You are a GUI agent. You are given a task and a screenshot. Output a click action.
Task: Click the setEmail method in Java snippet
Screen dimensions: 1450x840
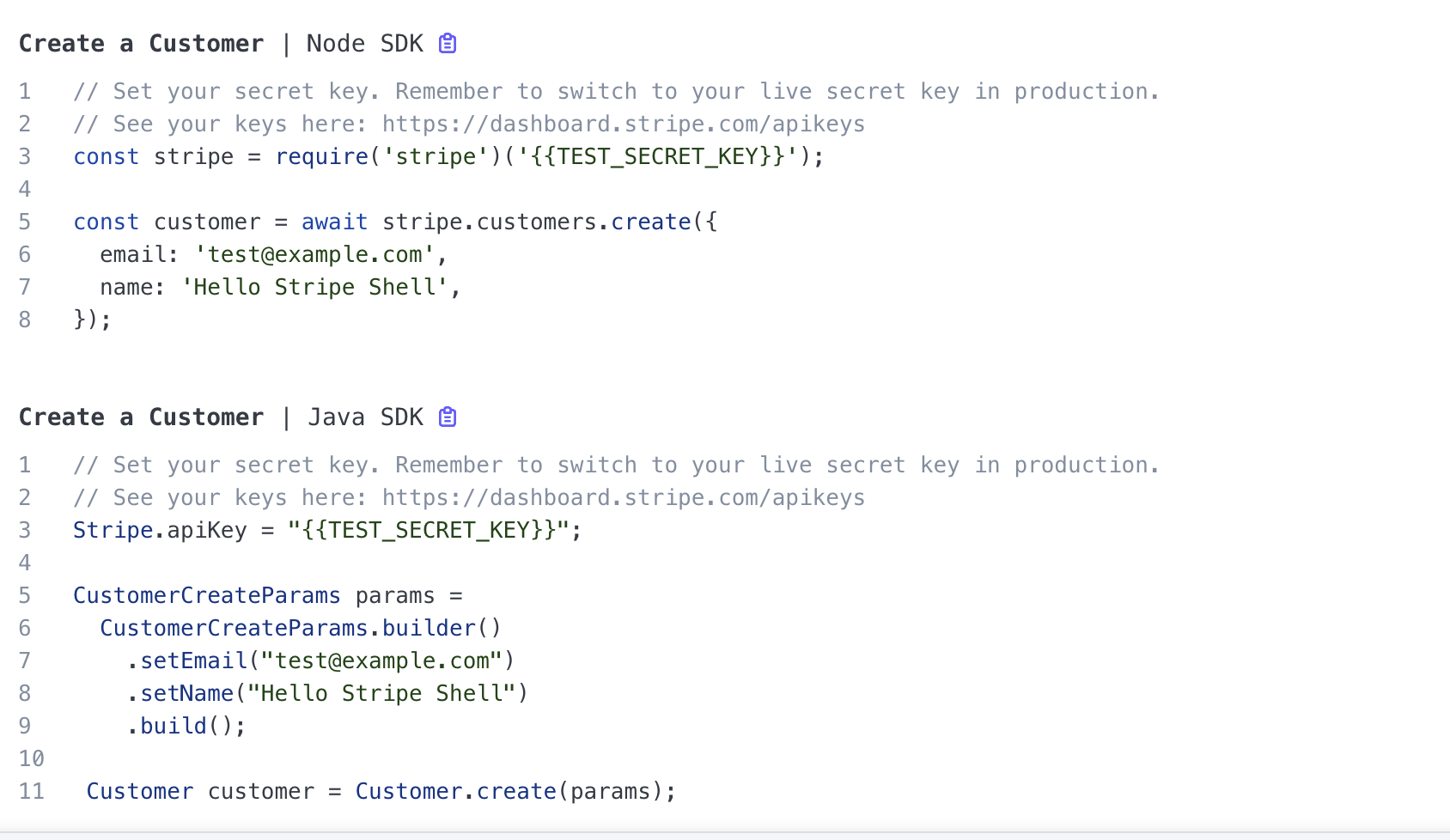[193, 661]
